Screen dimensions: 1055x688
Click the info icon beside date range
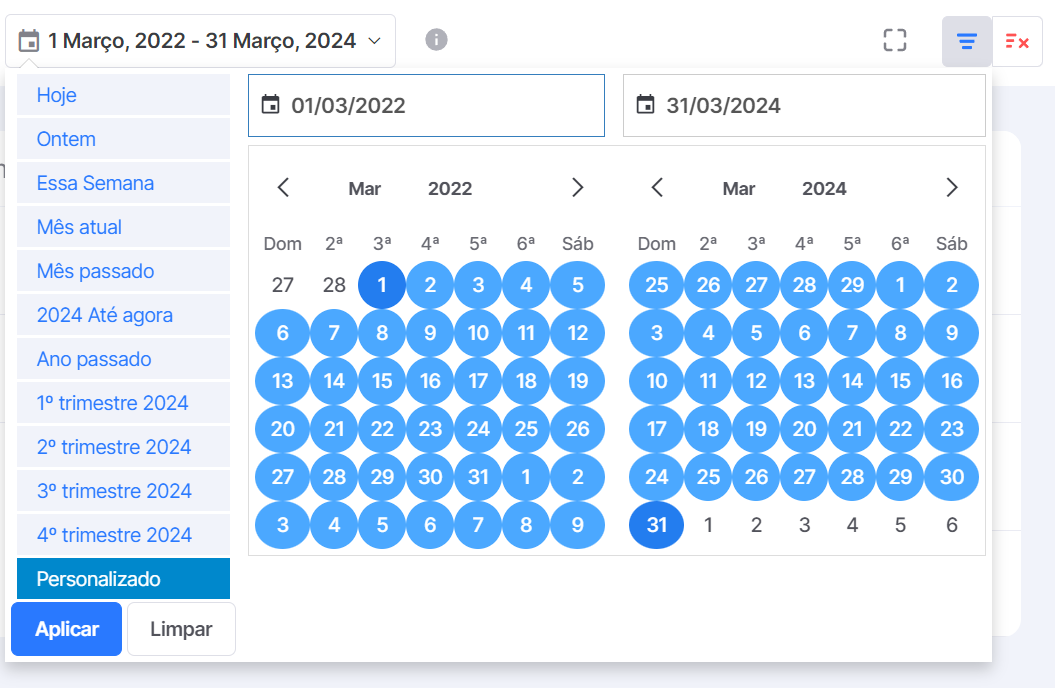pos(436,40)
